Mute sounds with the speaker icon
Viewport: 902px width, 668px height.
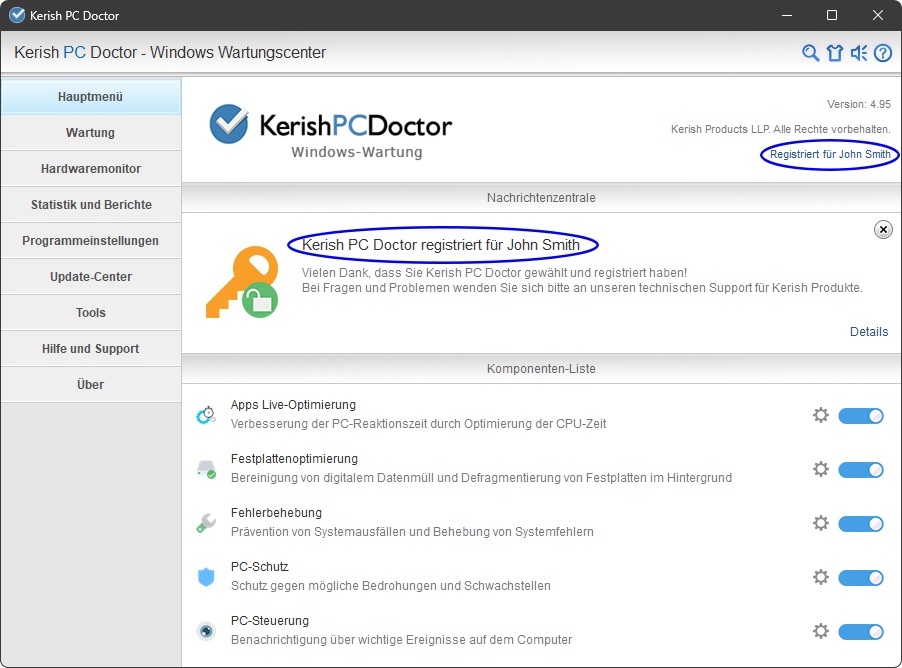859,53
